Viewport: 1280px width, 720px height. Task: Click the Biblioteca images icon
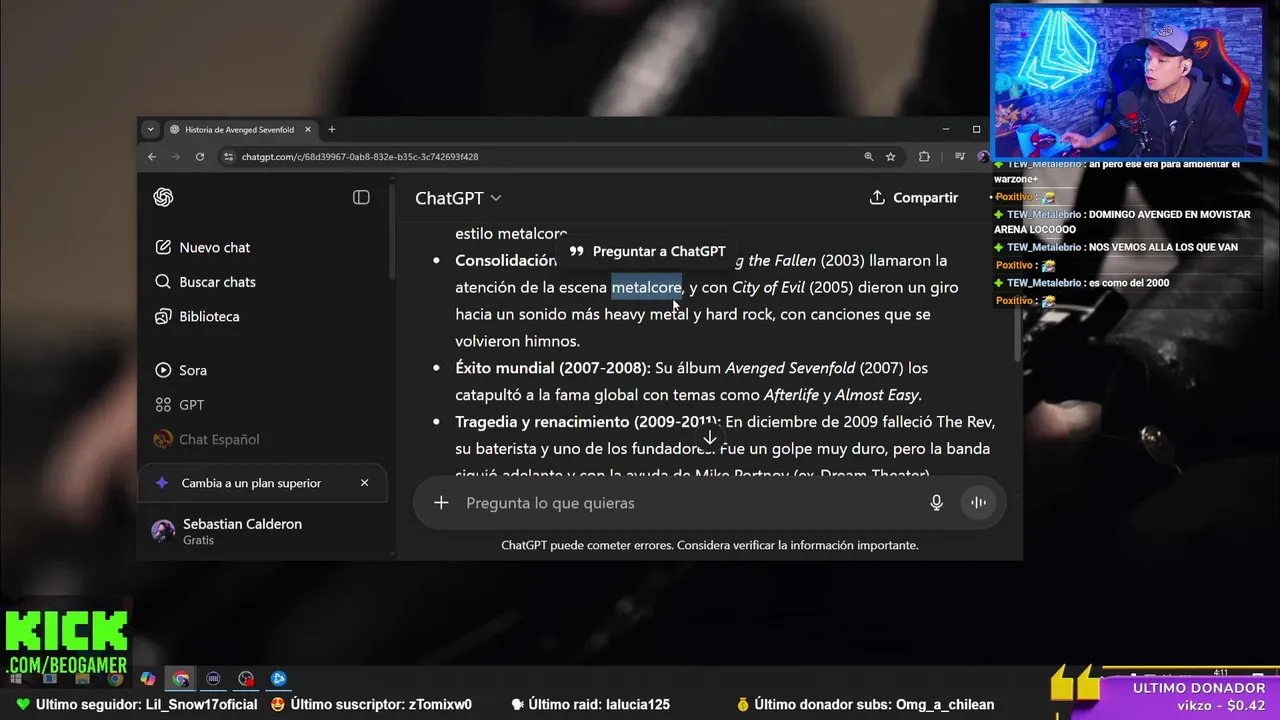[x=163, y=316]
